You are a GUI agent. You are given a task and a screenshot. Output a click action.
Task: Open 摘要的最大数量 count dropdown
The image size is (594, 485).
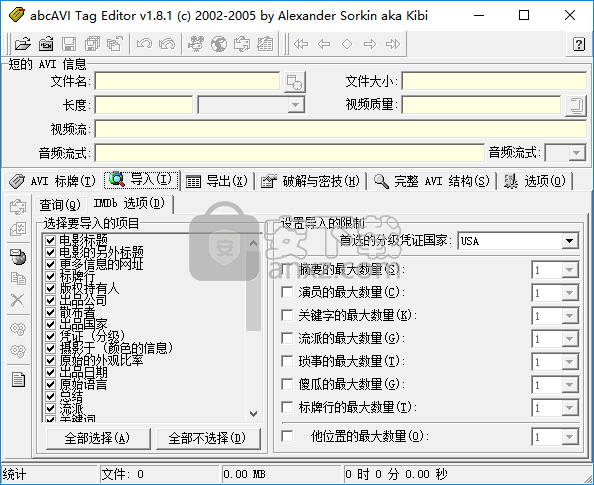tap(569, 270)
